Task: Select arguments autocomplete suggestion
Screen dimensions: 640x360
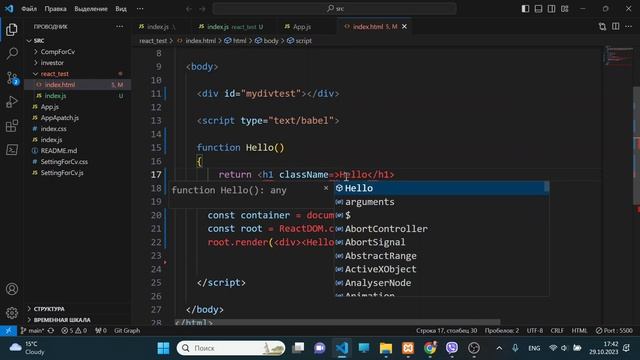Action: 442,202
